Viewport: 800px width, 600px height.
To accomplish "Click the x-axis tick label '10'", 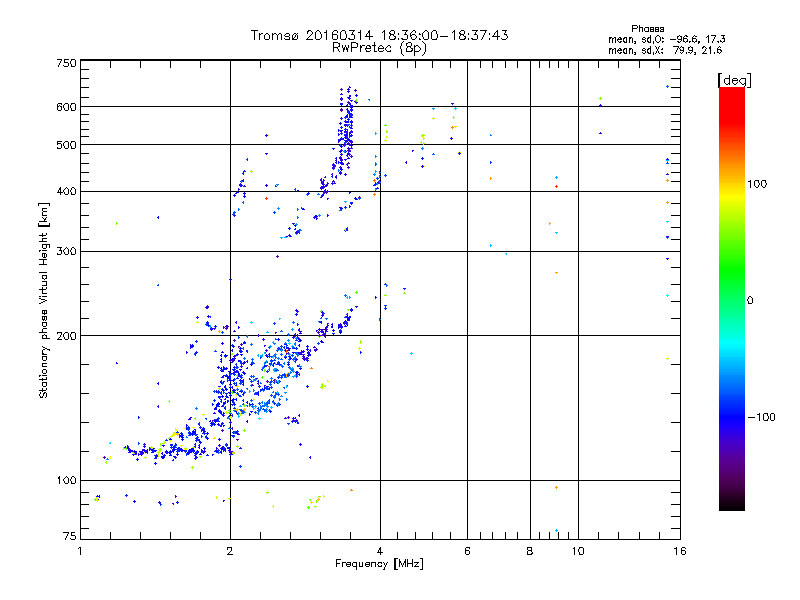I will pyautogui.click(x=578, y=551).
